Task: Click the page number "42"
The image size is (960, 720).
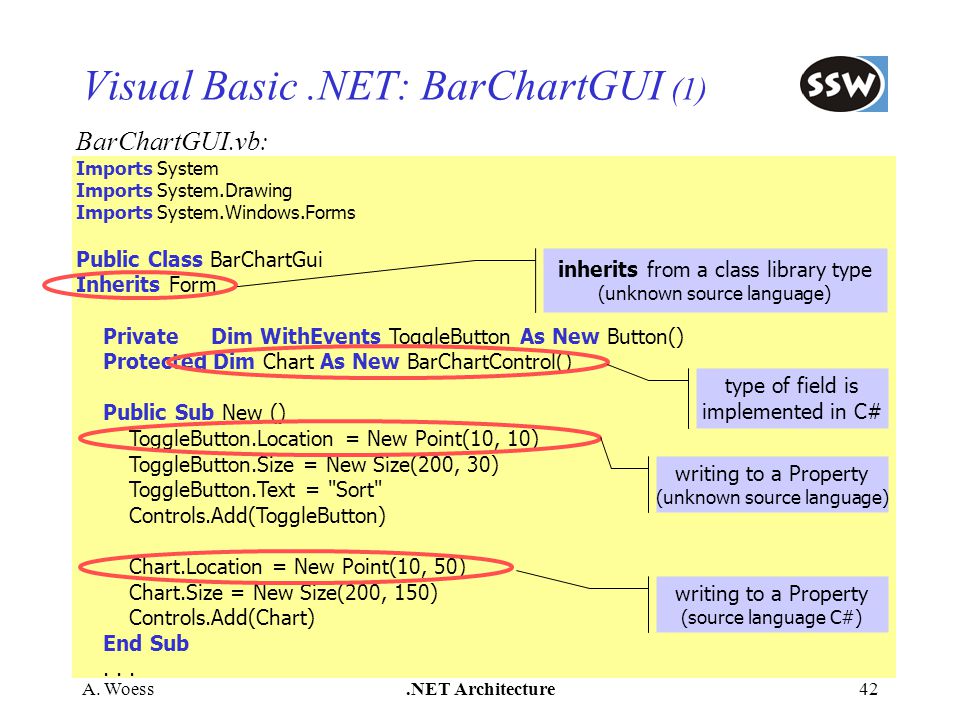Action: point(869,689)
